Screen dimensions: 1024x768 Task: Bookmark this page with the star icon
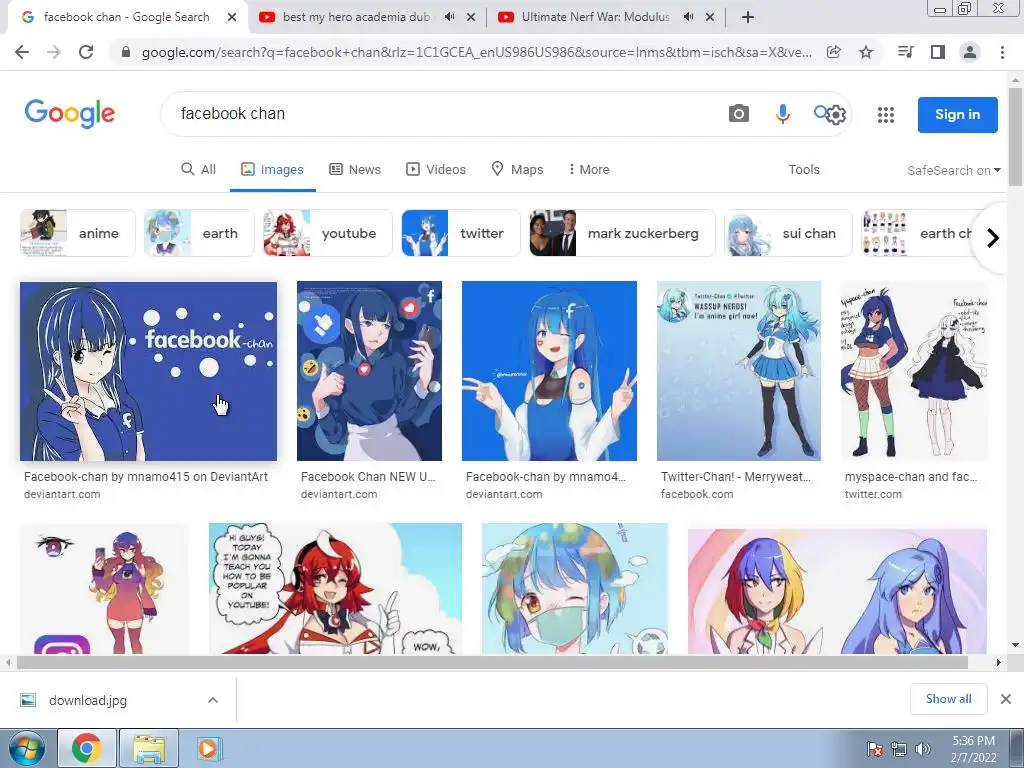[866, 52]
